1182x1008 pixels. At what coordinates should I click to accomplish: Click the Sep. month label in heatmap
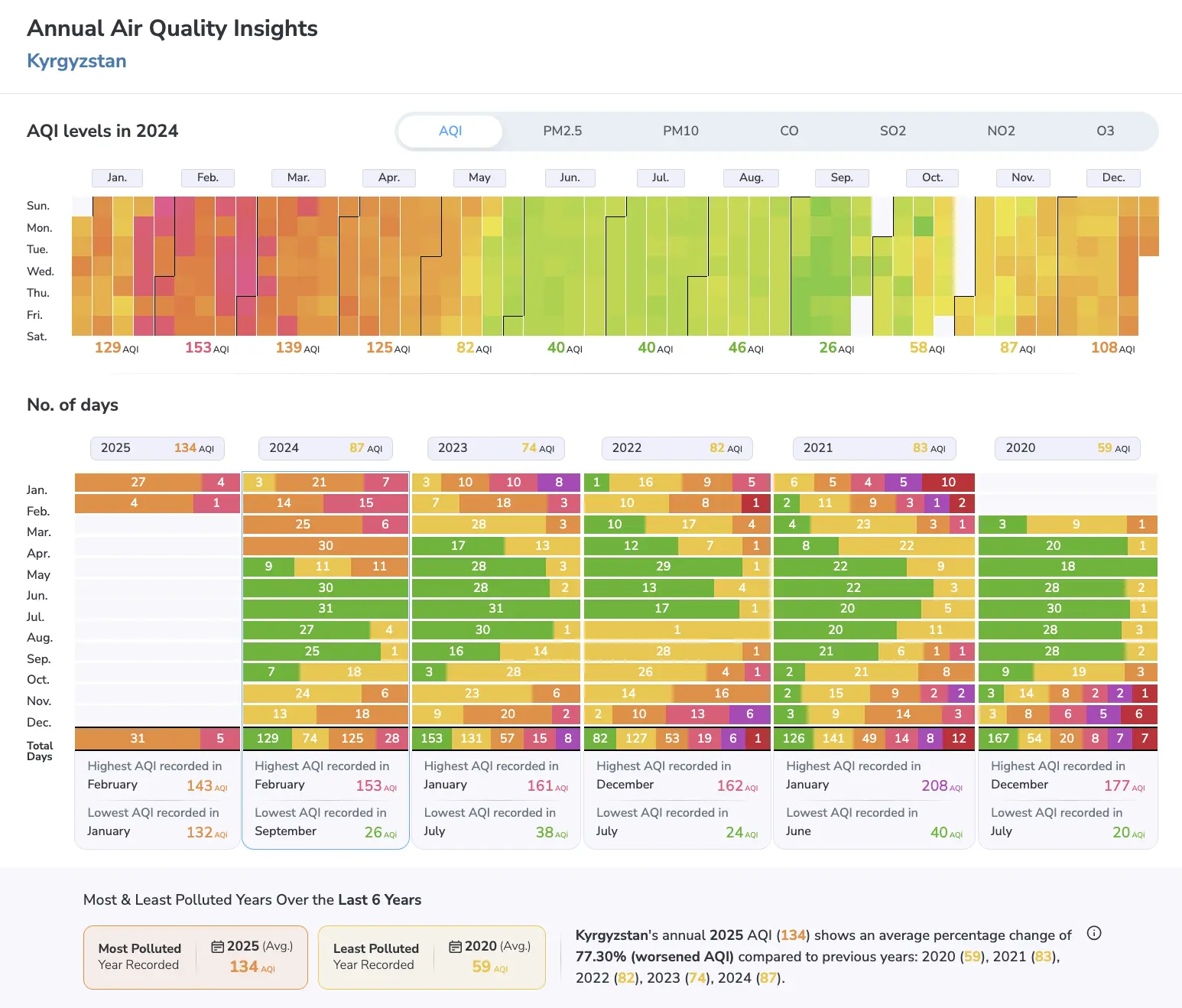point(842,177)
